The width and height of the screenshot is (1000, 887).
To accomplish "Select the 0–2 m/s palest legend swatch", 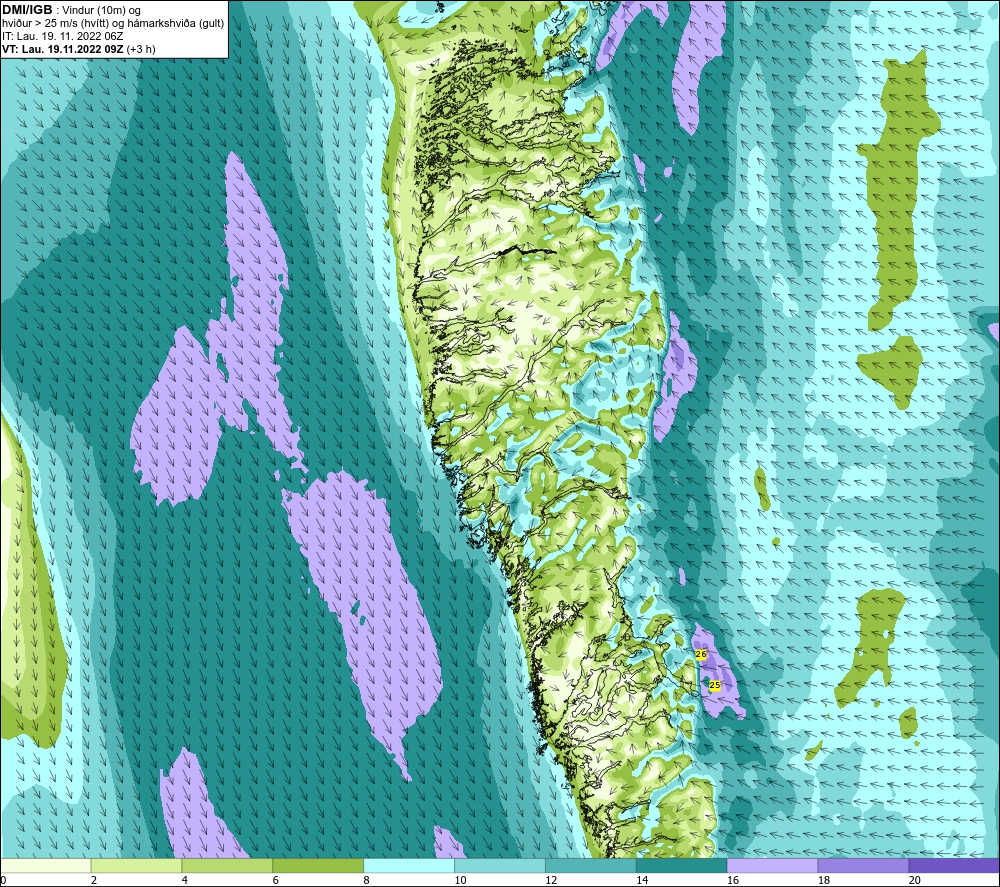I will pyautogui.click(x=46, y=866).
